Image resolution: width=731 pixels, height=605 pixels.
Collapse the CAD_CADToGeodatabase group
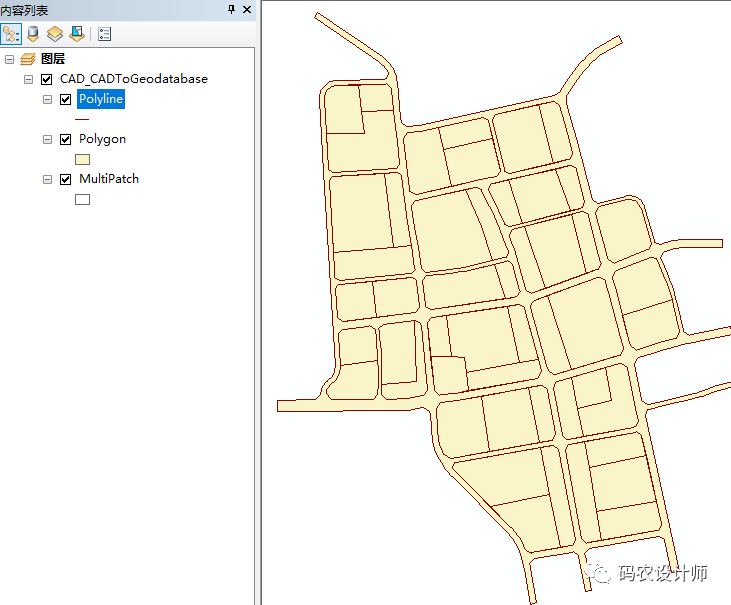point(28,79)
